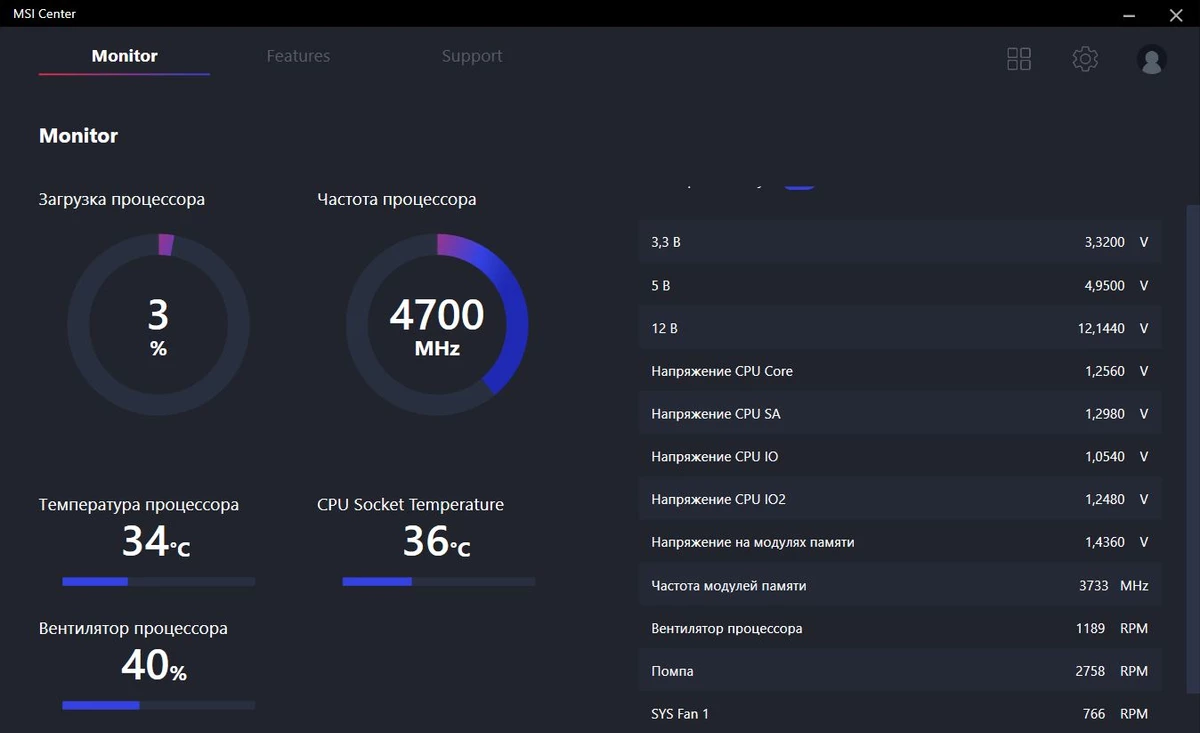
Task: Select the 12 В voltage row
Action: [900, 328]
